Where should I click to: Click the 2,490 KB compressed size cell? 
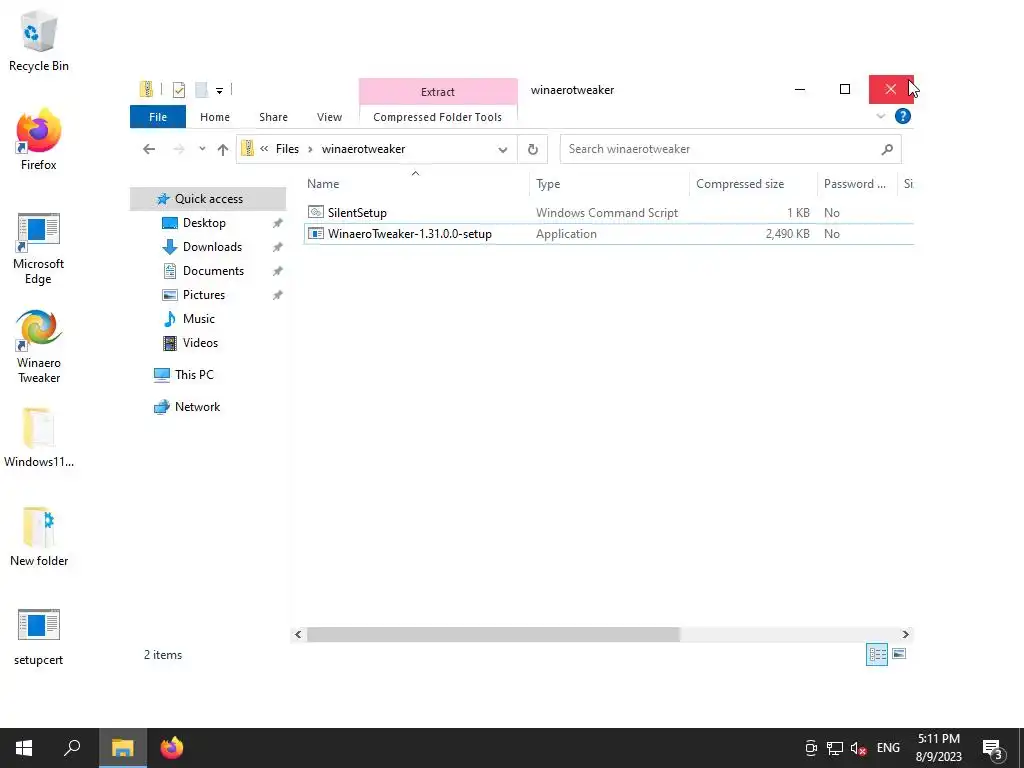[x=788, y=234]
